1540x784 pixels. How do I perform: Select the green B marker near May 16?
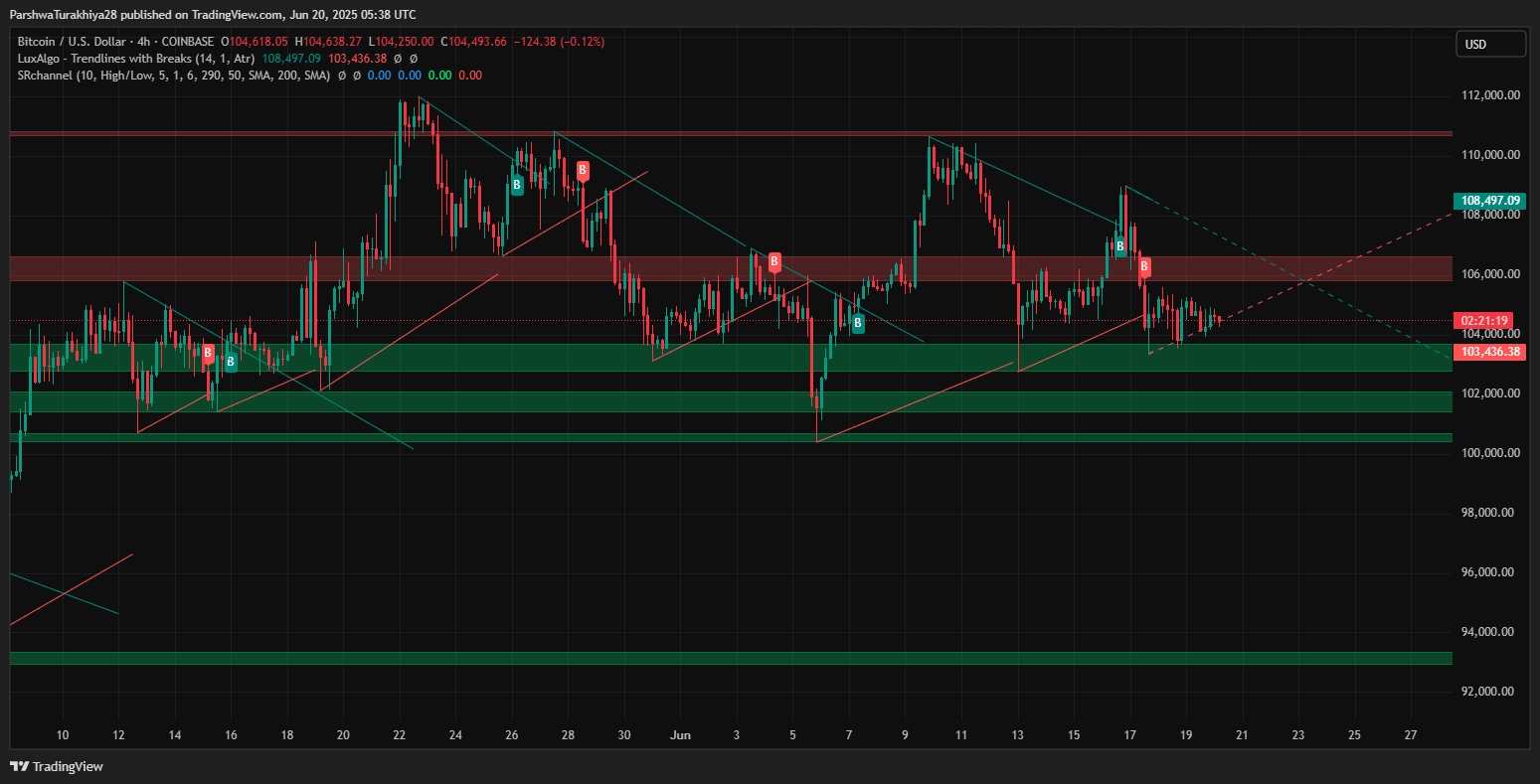tap(231, 362)
